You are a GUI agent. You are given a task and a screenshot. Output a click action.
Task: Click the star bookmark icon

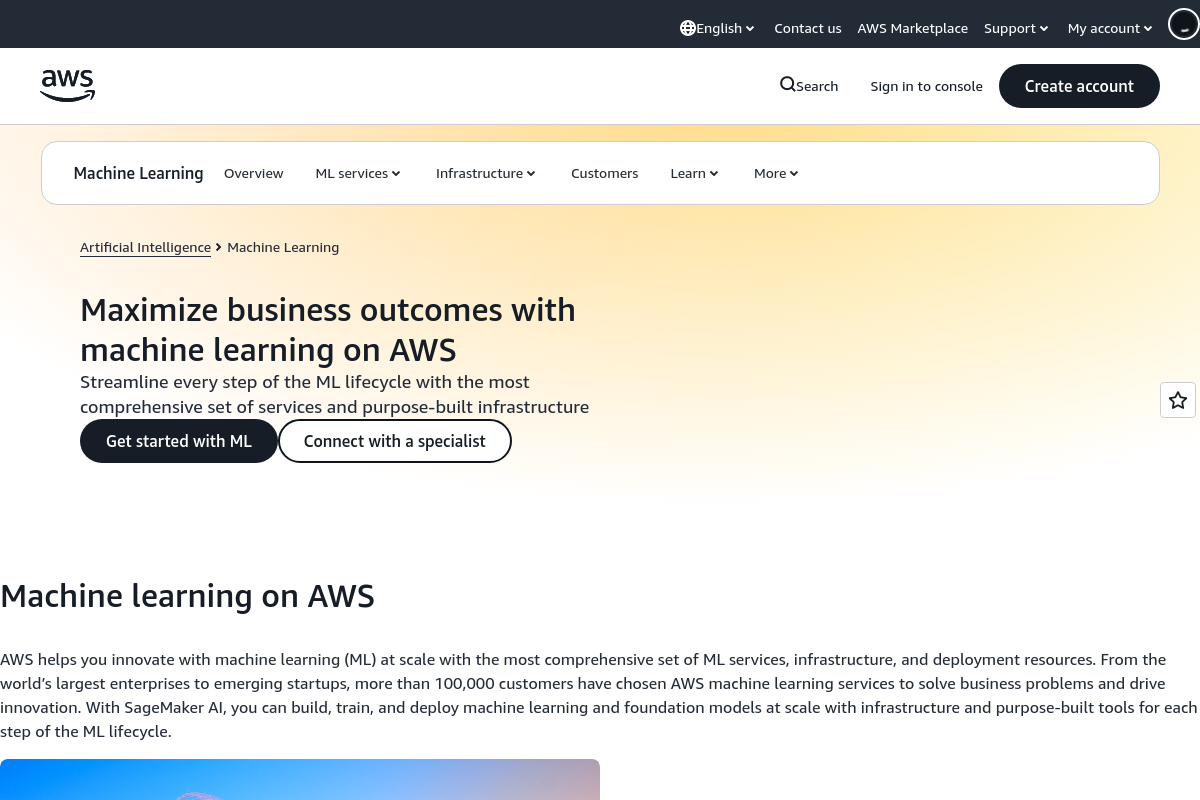tap(1178, 400)
